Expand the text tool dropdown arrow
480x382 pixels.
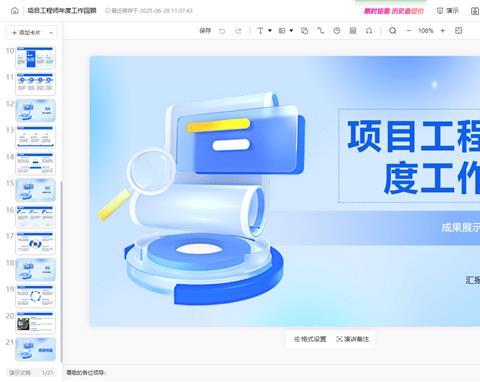270,31
